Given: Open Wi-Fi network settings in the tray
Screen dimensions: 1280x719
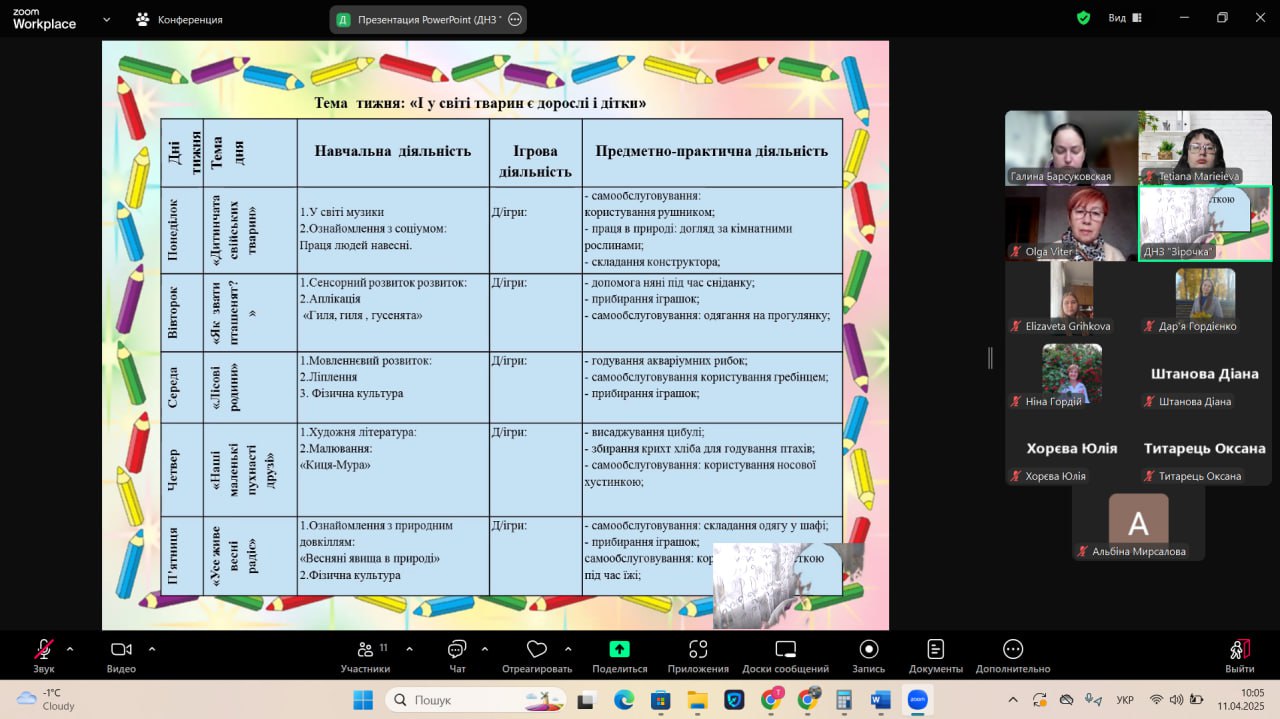Looking at the screenshot, I should coord(1157,700).
